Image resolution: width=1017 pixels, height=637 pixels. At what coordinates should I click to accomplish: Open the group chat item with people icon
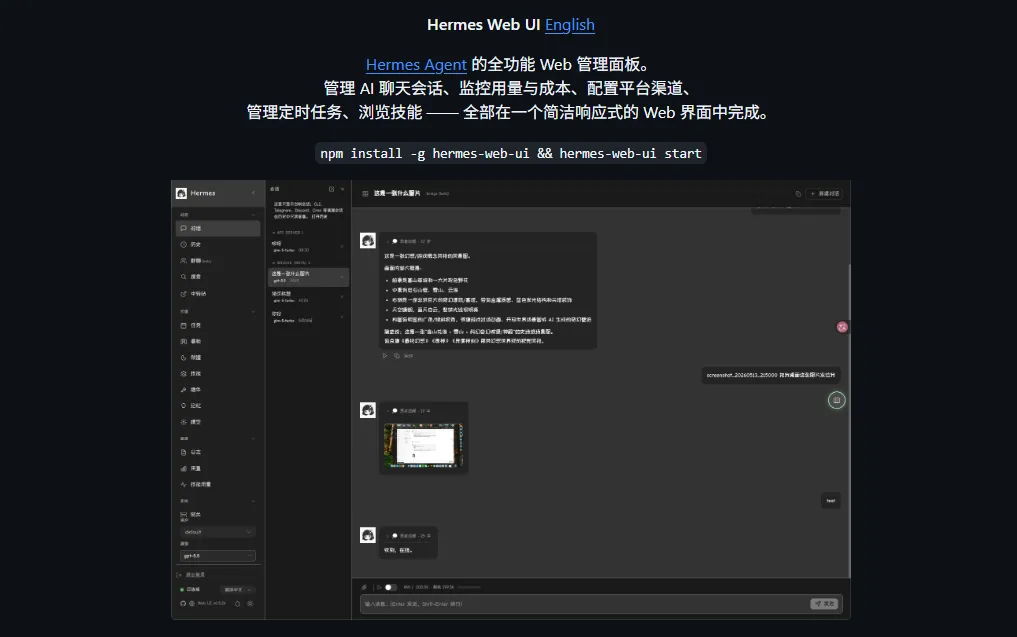click(x=218, y=261)
